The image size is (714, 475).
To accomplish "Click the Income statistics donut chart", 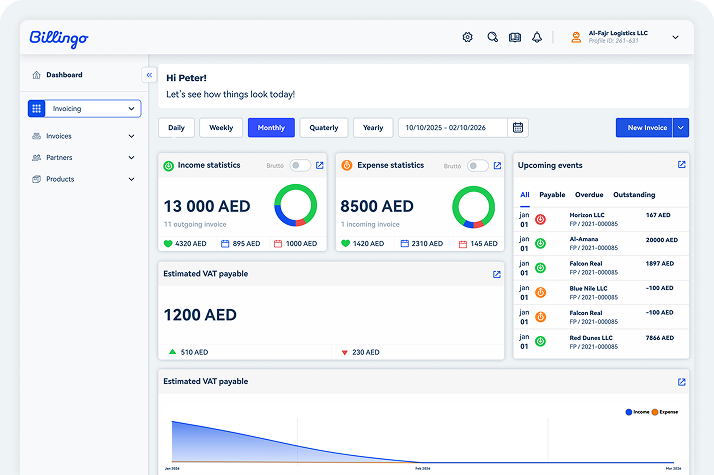I will click(x=296, y=207).
